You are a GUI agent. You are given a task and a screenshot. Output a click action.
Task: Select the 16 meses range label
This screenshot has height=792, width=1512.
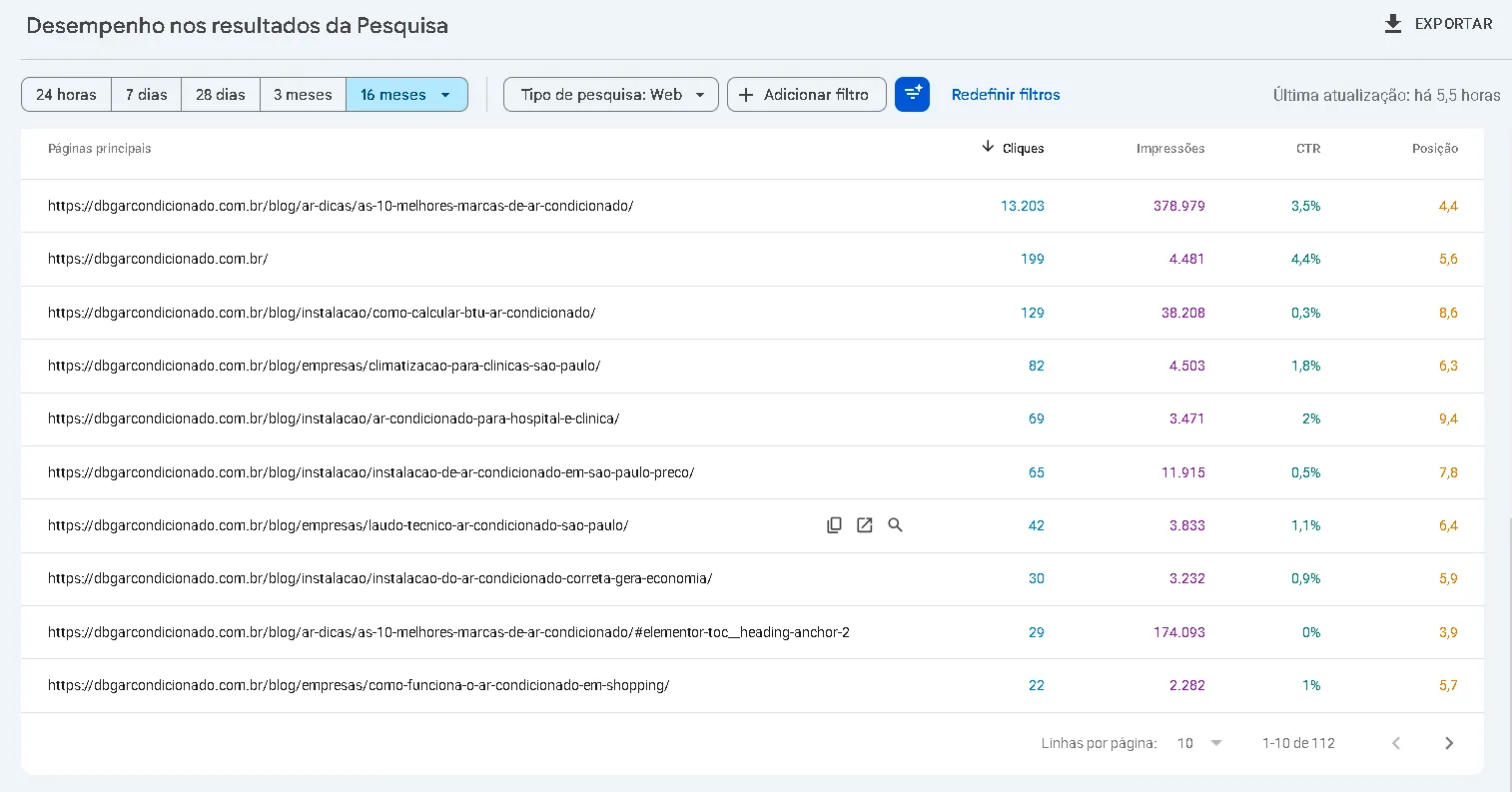(393, 95)
